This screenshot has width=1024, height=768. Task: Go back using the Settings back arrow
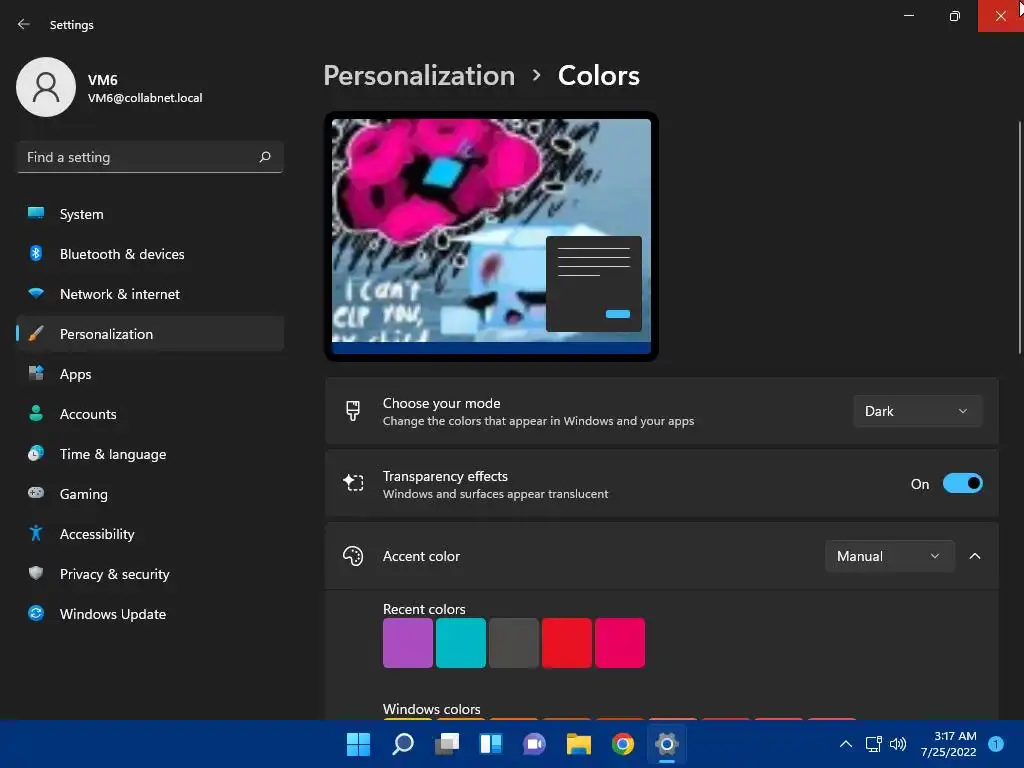click(x=24, y=24)
